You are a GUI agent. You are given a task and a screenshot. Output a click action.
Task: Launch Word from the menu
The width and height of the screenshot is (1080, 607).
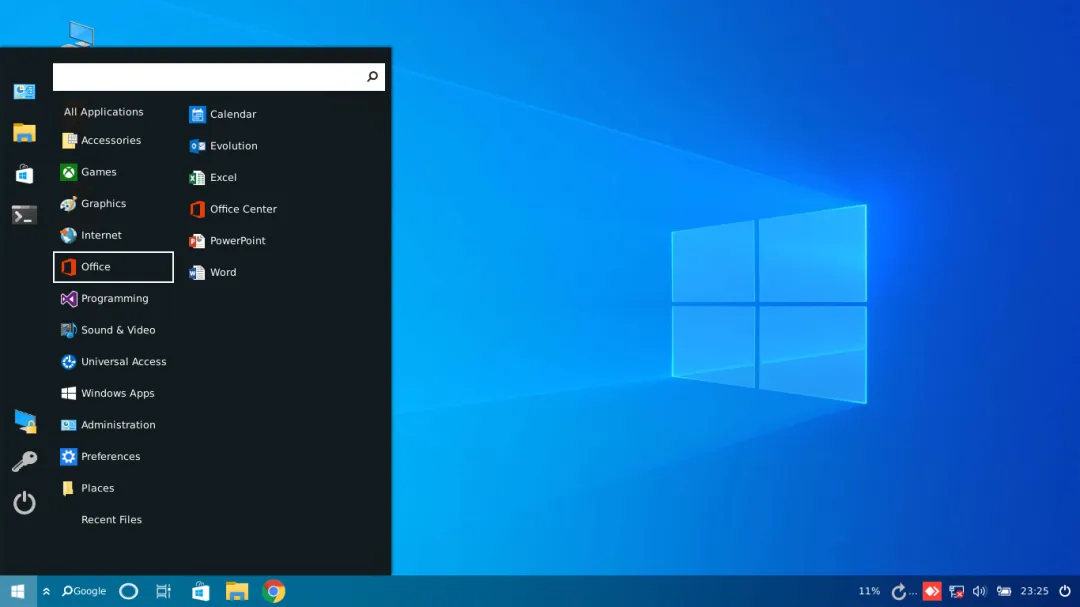point(213,273)
